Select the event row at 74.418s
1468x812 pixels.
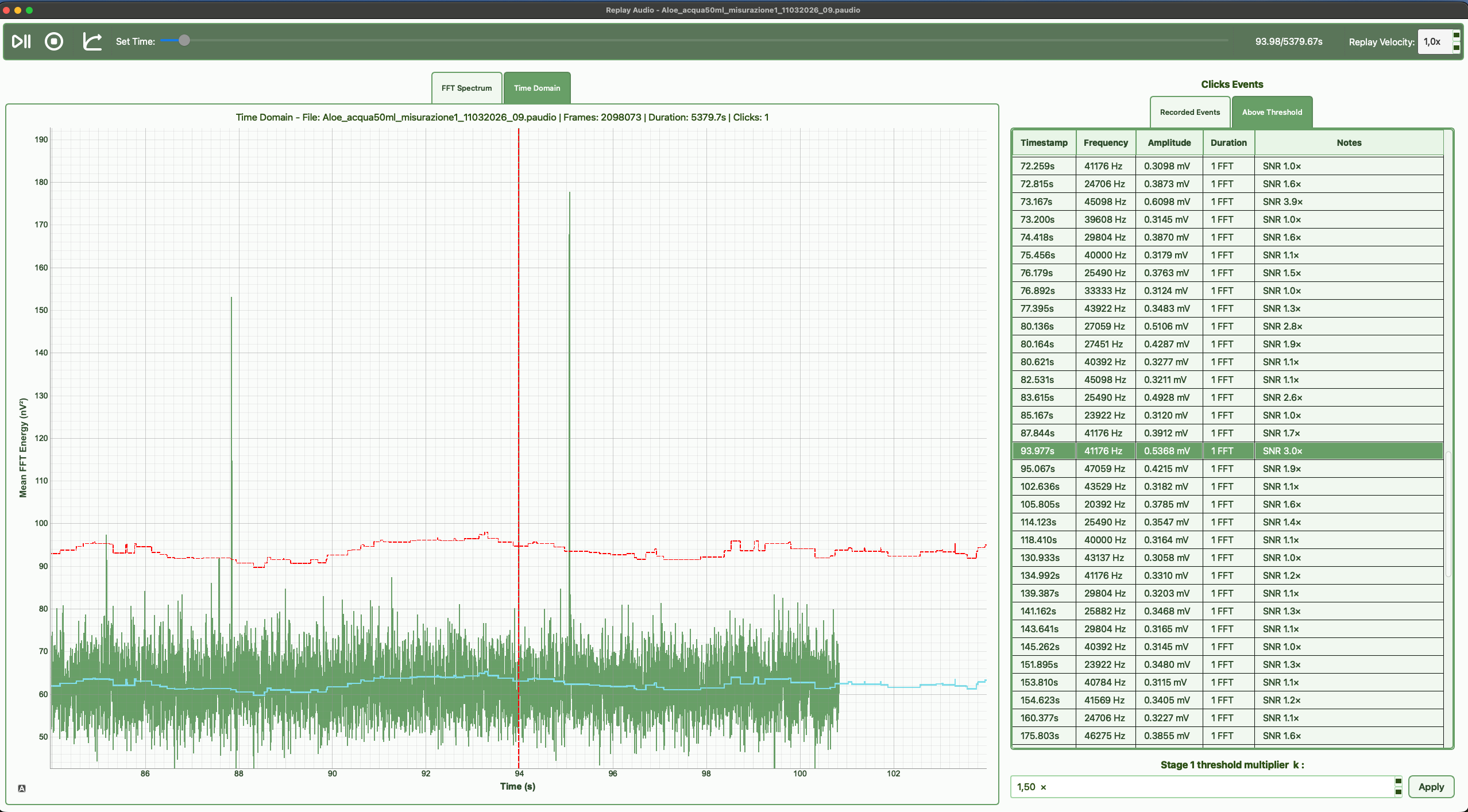click(x=1227, y=237)
